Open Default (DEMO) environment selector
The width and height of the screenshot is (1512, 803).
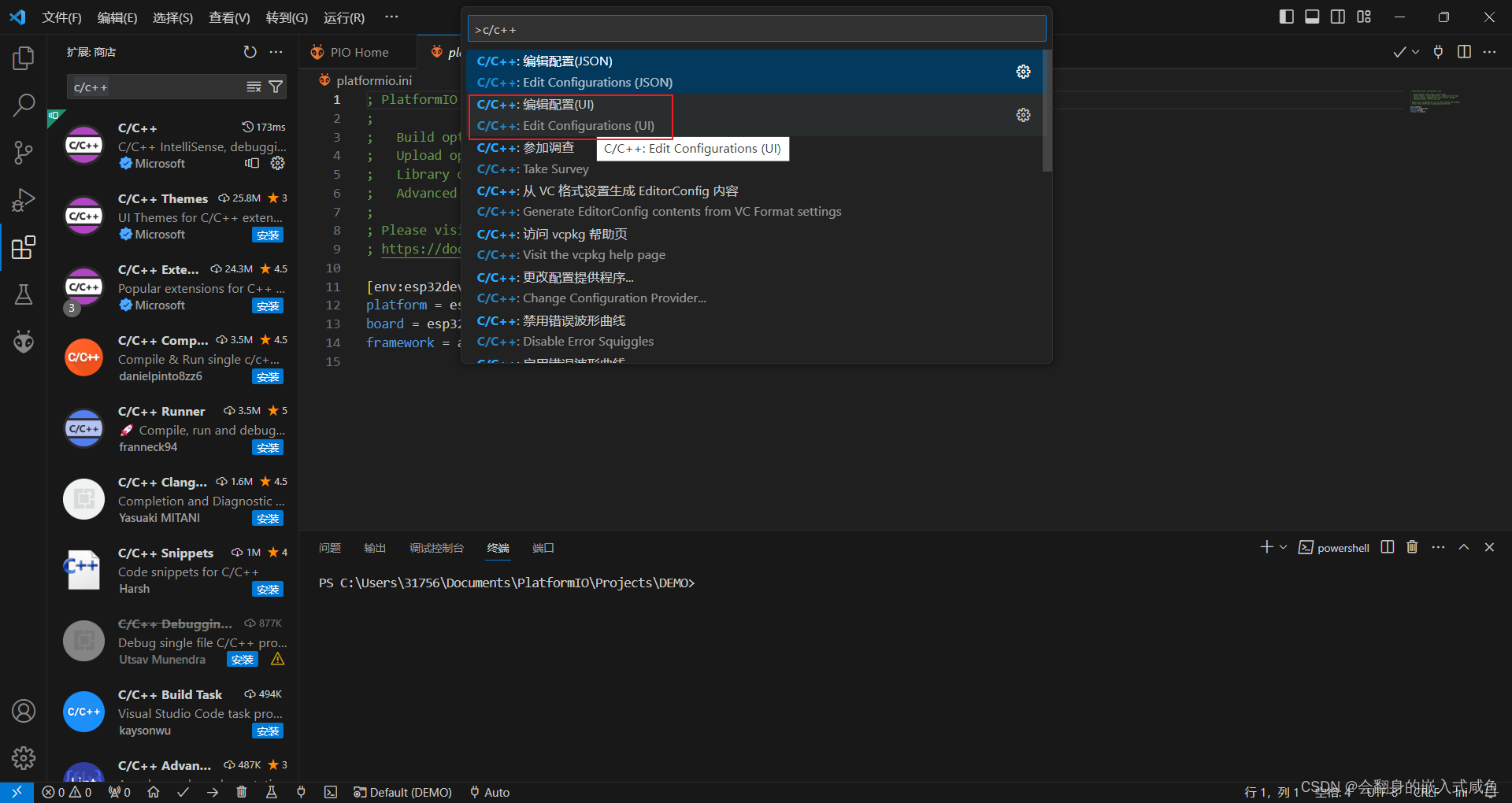pos(402,792)
